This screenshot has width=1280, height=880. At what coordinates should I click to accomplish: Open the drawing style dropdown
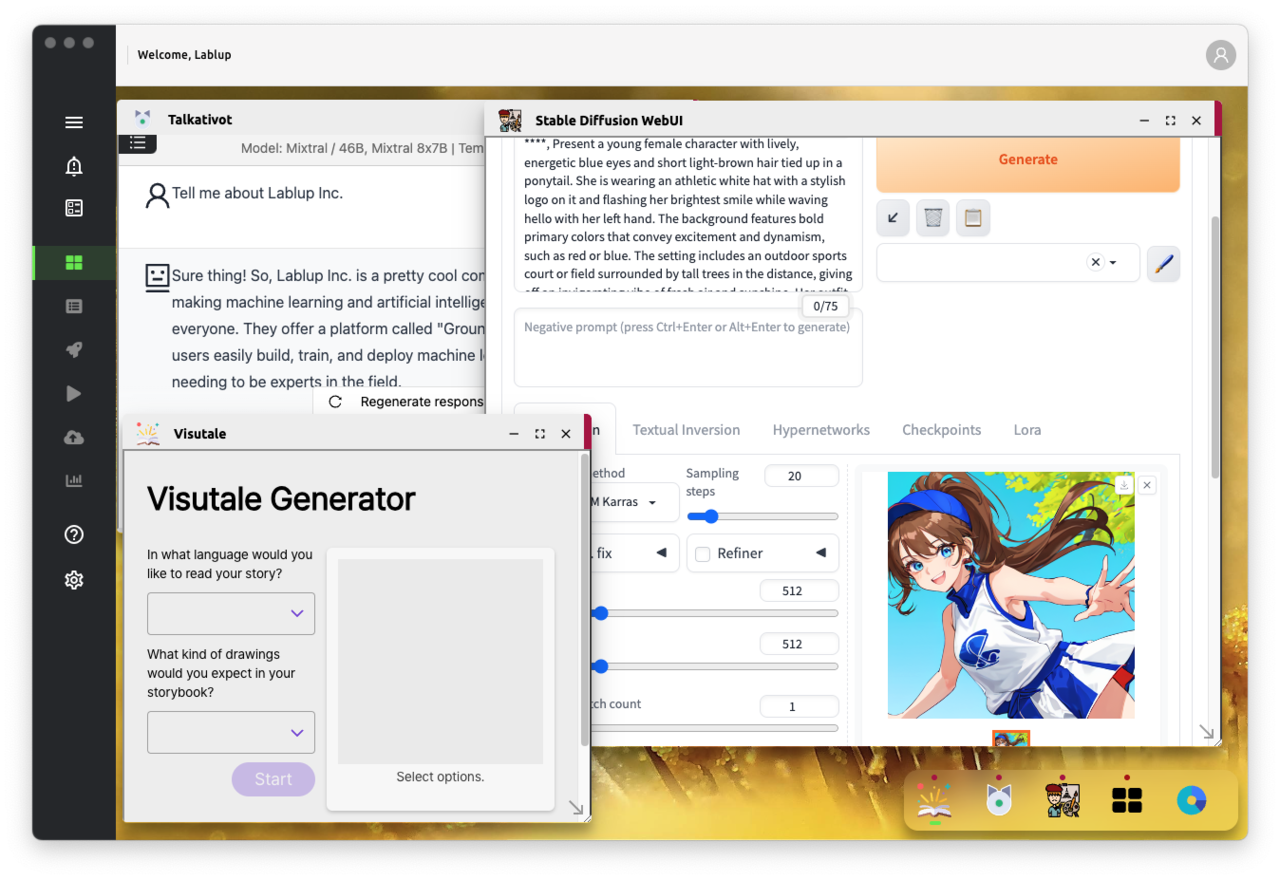pos(231,732)
